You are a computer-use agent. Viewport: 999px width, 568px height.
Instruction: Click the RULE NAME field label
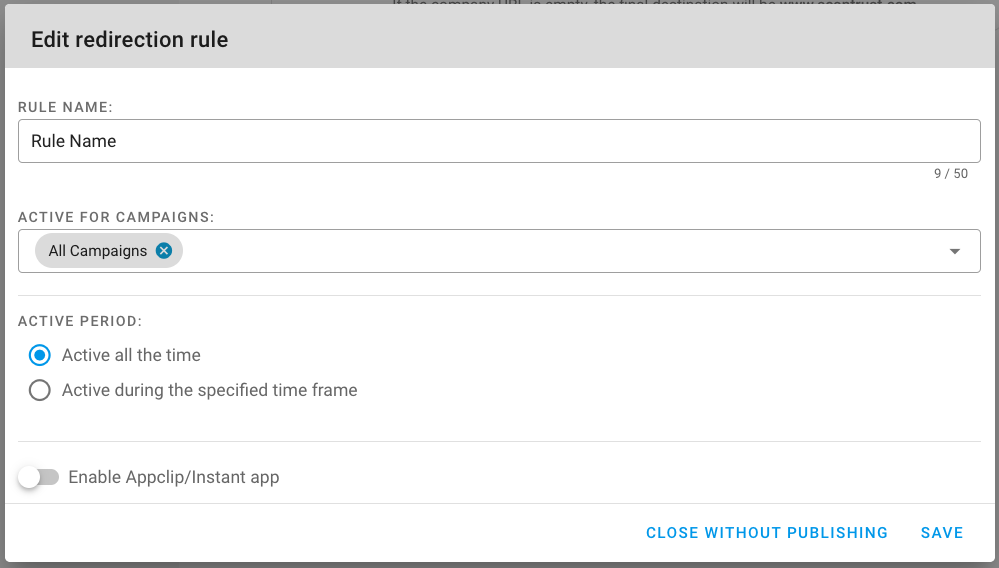[x=65, y=107]
